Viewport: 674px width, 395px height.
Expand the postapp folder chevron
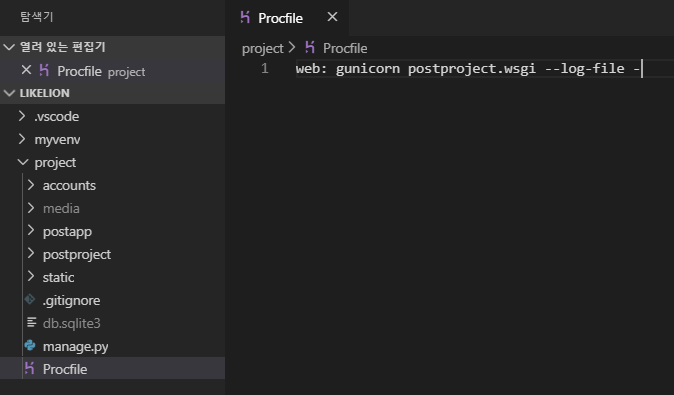tap(31, 231)
